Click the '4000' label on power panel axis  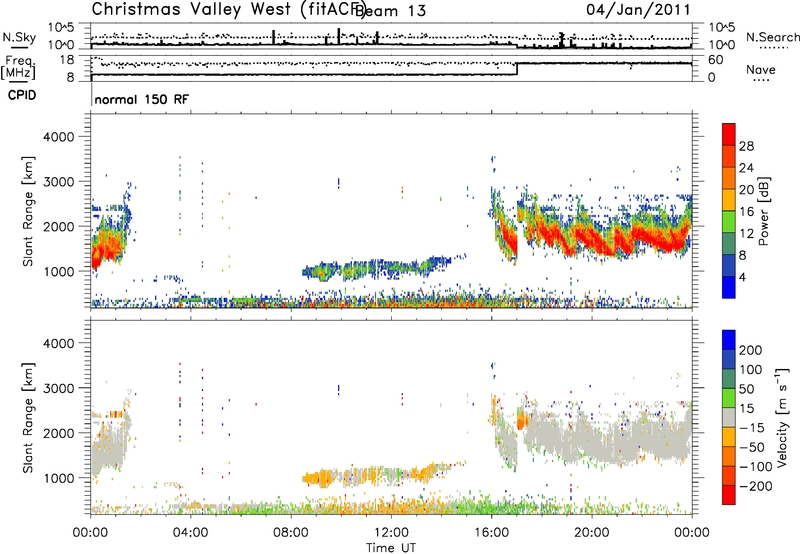coord(58,137)
